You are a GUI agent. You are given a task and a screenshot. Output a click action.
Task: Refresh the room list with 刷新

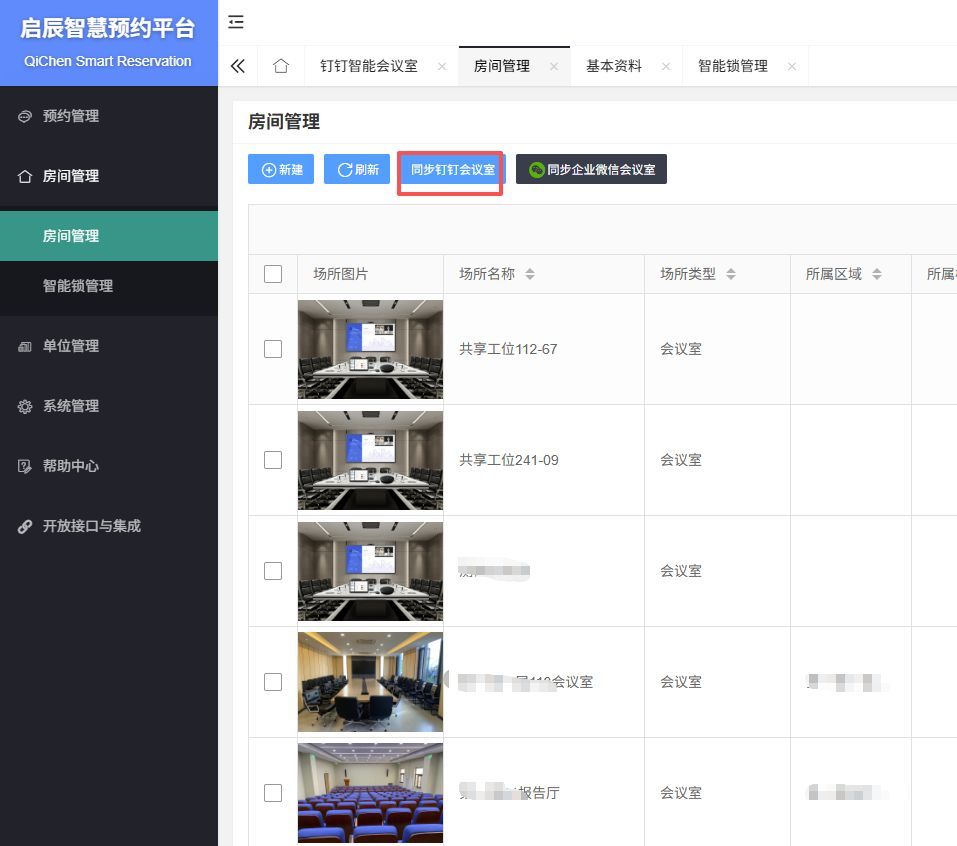point(357,170)
